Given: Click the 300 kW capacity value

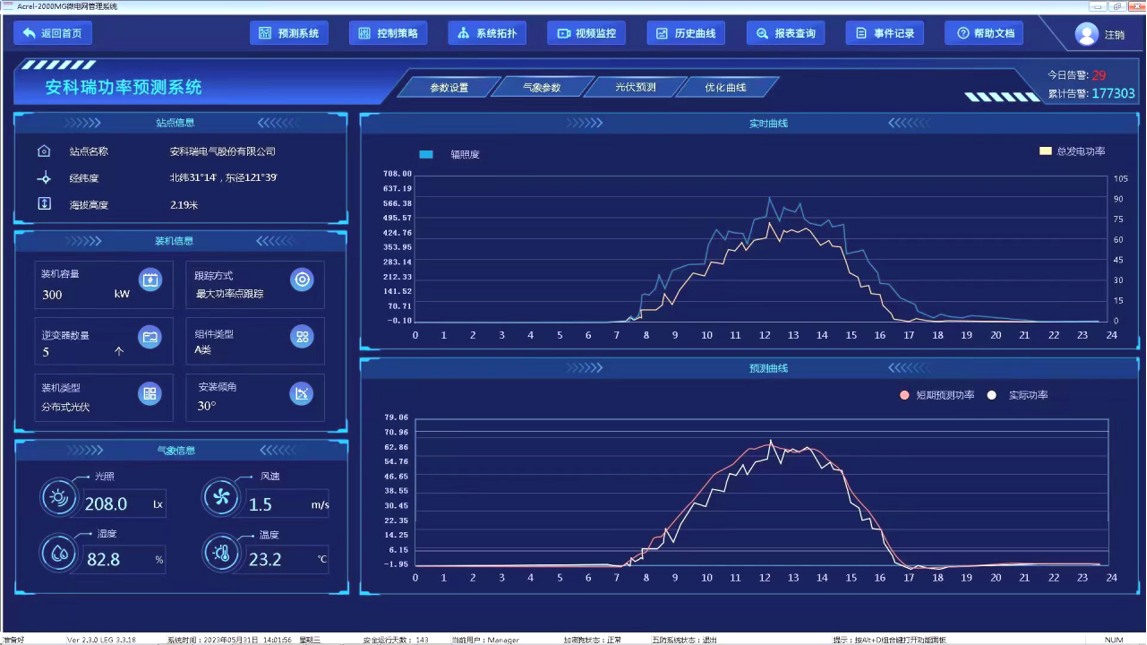Looking at the screenshot, I should tap(52, 295).
